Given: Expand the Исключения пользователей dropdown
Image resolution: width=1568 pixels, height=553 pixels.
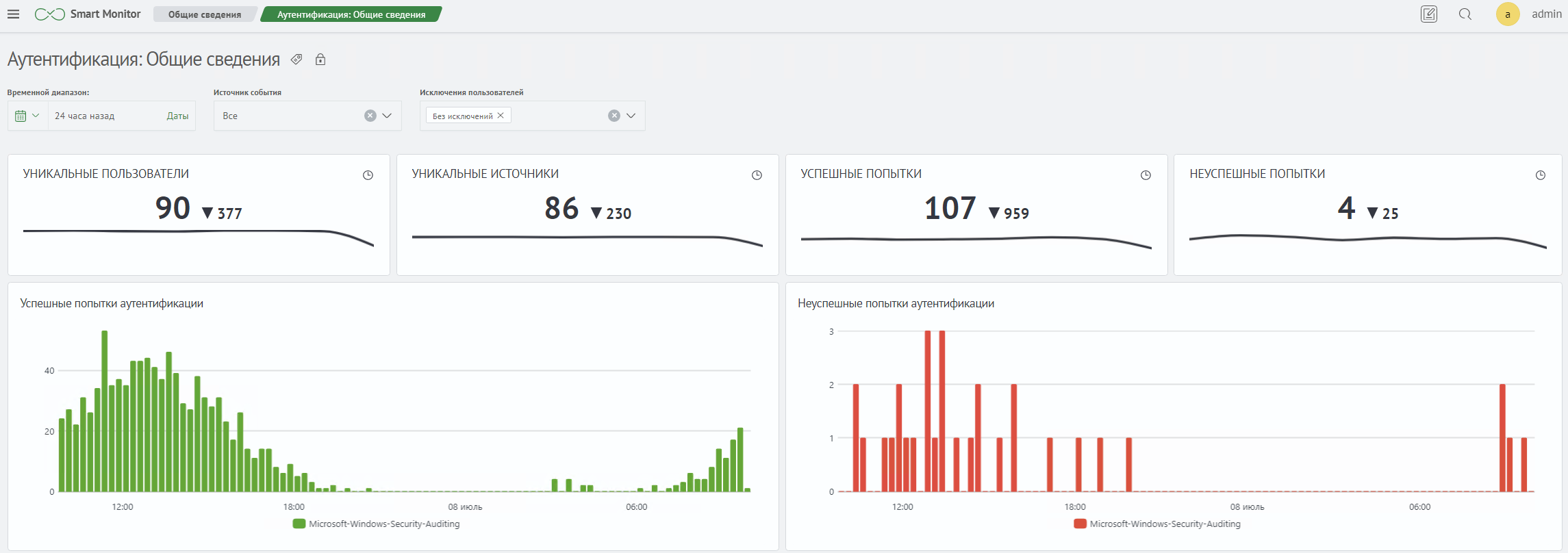Looking at the screenshot, I should (x=631, y=116).
